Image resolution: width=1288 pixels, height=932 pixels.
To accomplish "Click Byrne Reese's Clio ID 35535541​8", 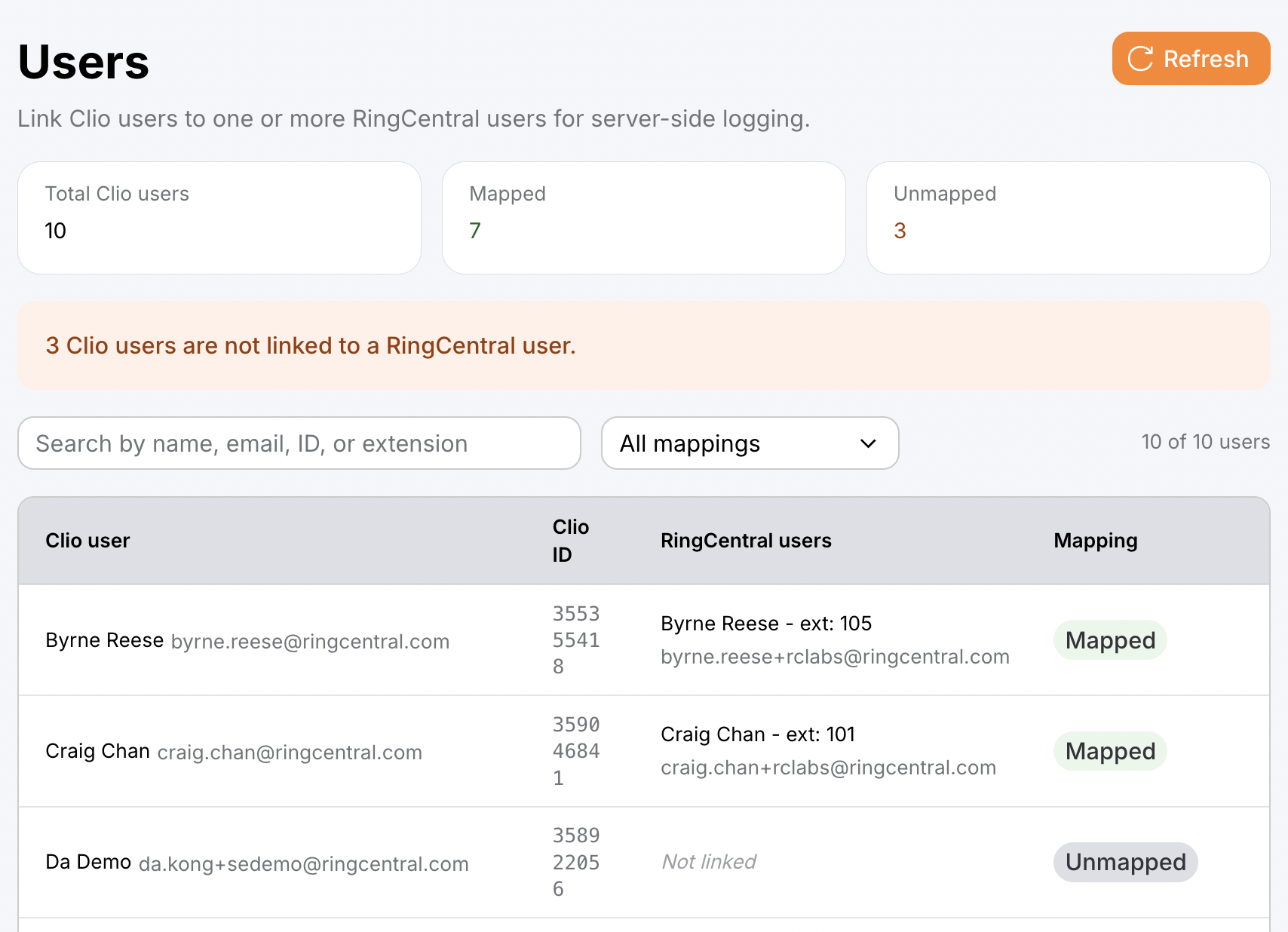I will 575,640.
